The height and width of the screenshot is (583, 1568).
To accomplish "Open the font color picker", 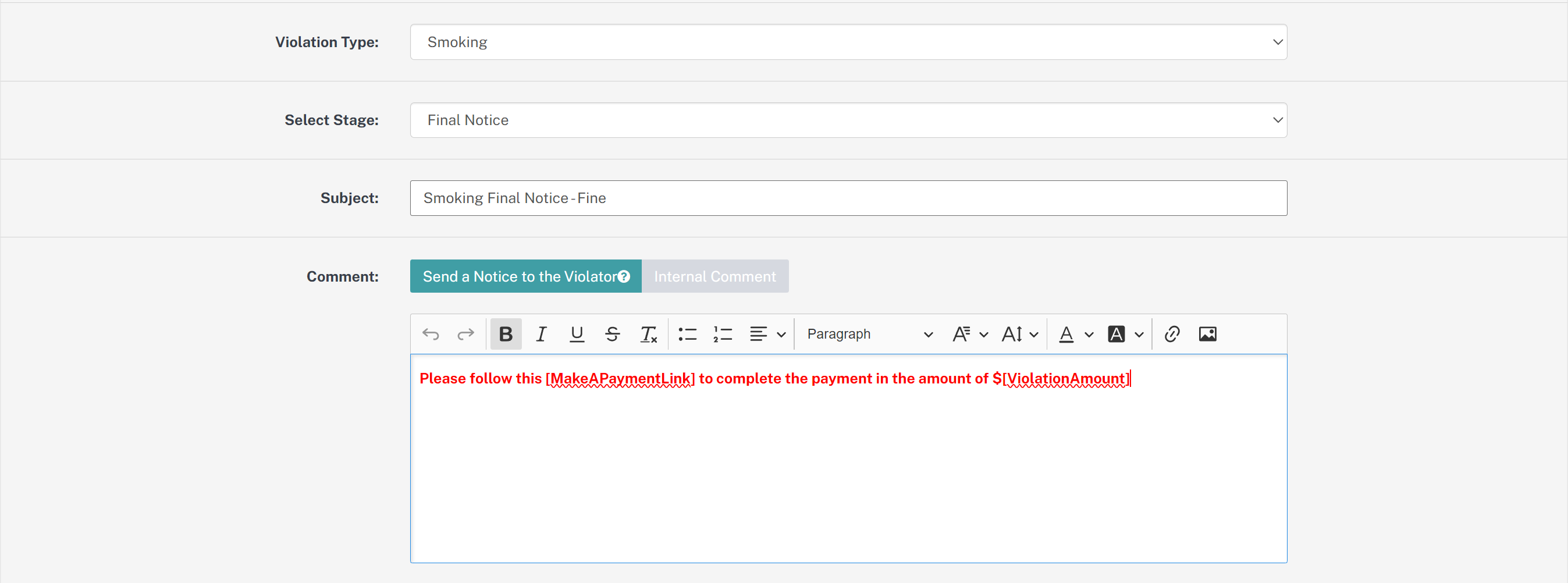I will pos(1066,334).
